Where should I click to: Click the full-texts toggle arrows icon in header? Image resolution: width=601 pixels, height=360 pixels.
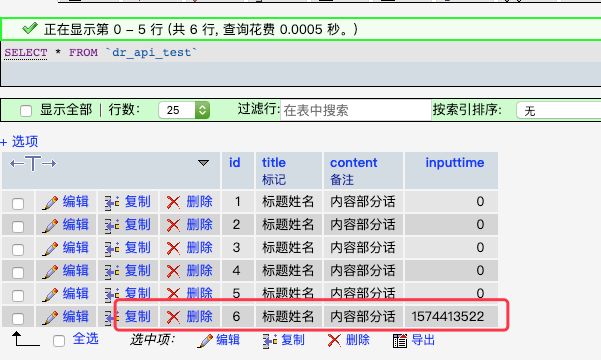click(33, 164)
